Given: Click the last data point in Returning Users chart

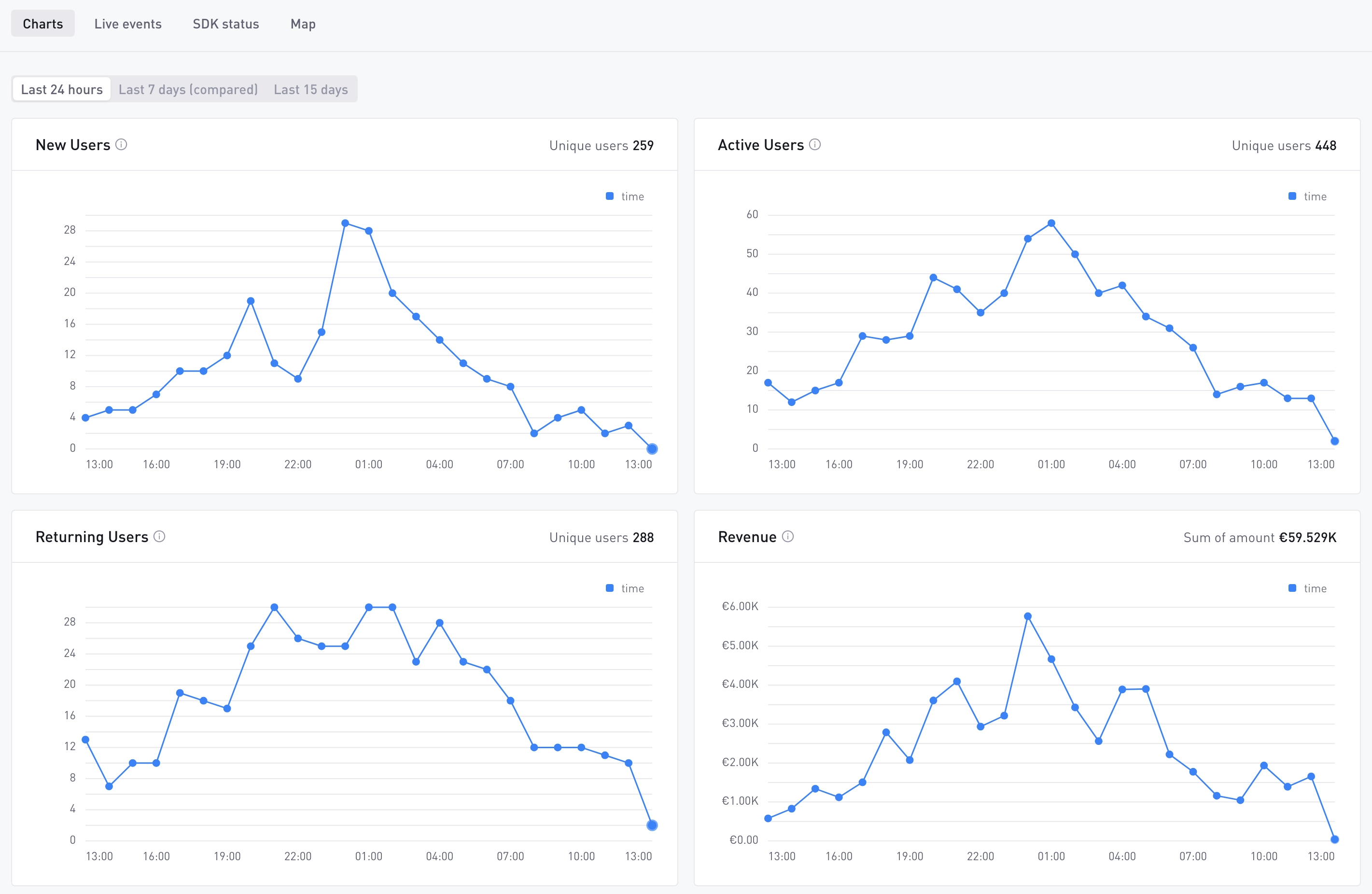Looking at the screenshot, I should tap(652, 825).
